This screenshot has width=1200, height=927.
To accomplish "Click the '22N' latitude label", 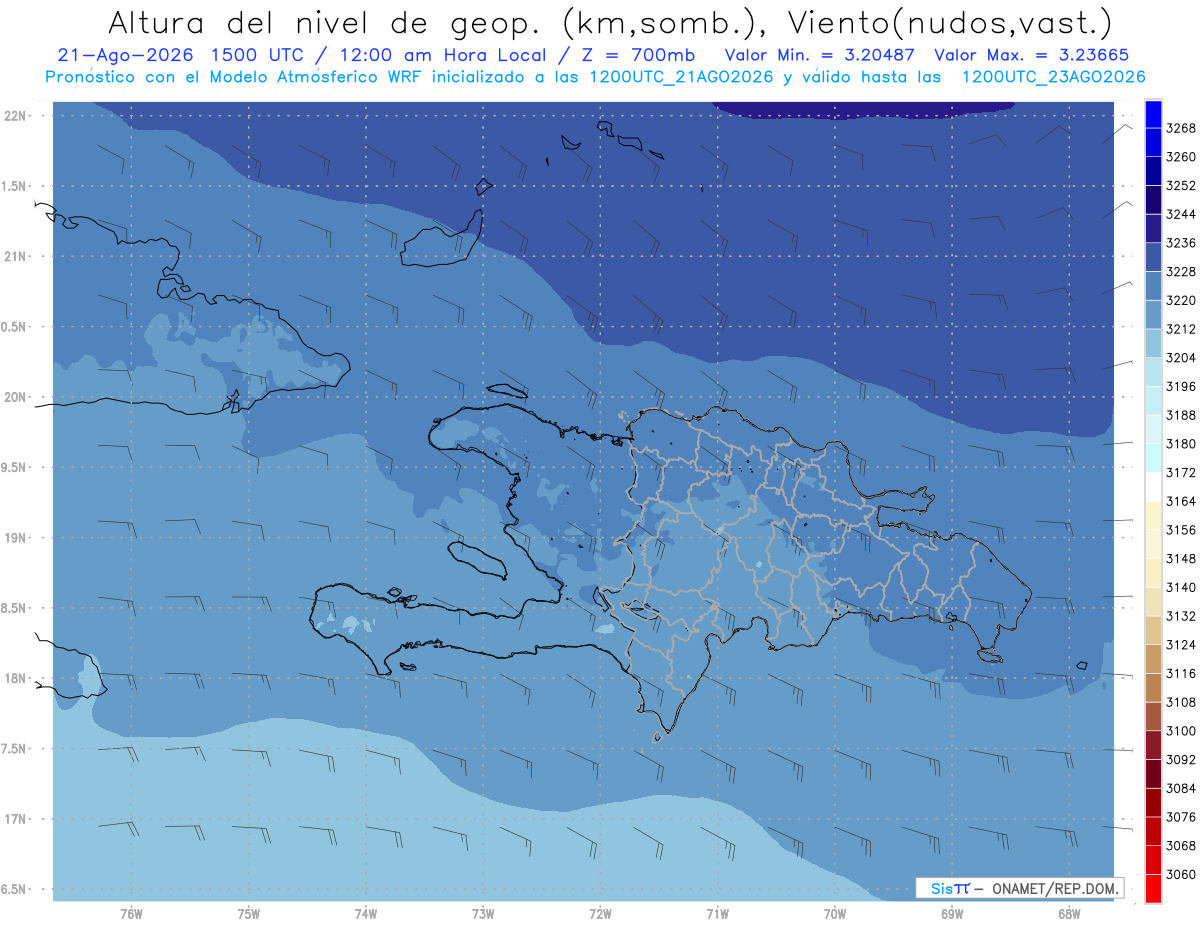I will tap(16, 116).
